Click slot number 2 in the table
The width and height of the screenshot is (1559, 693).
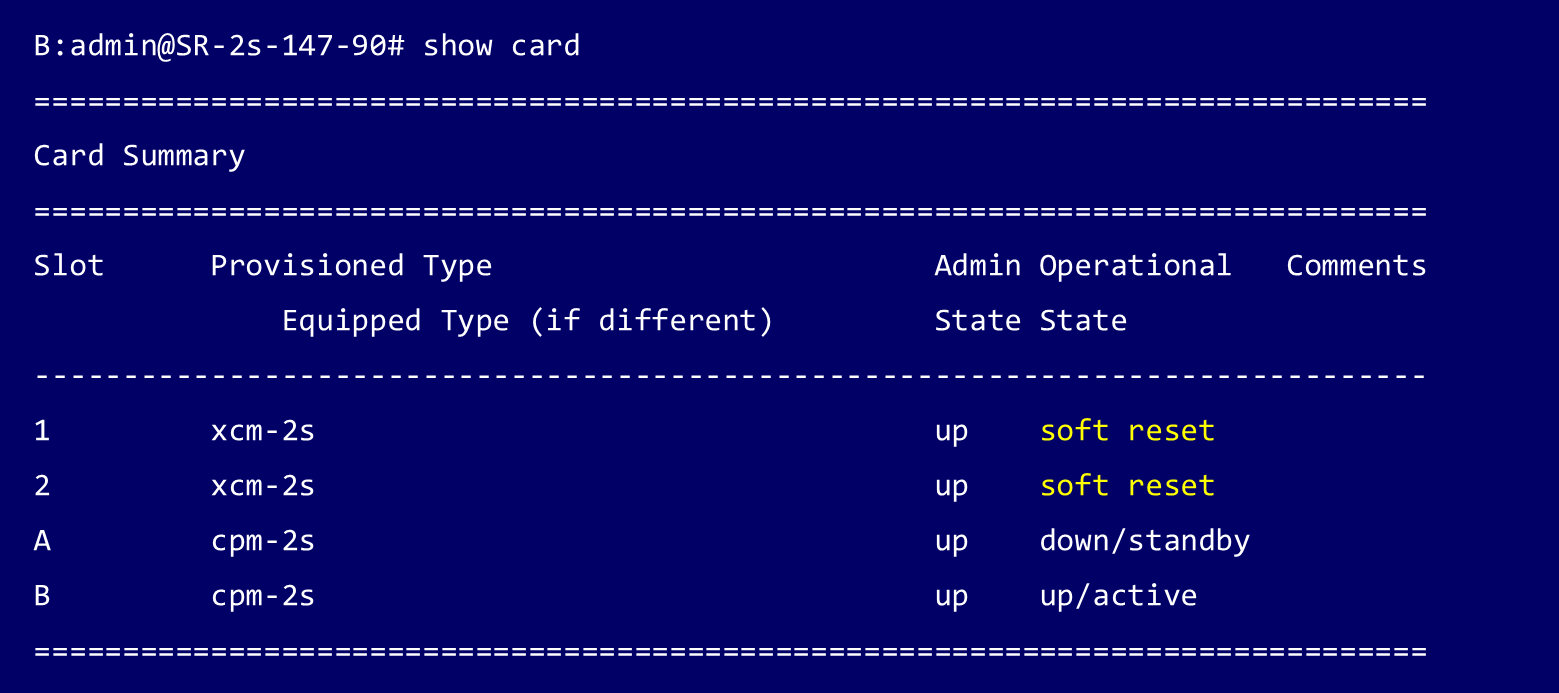coord(42,486)
